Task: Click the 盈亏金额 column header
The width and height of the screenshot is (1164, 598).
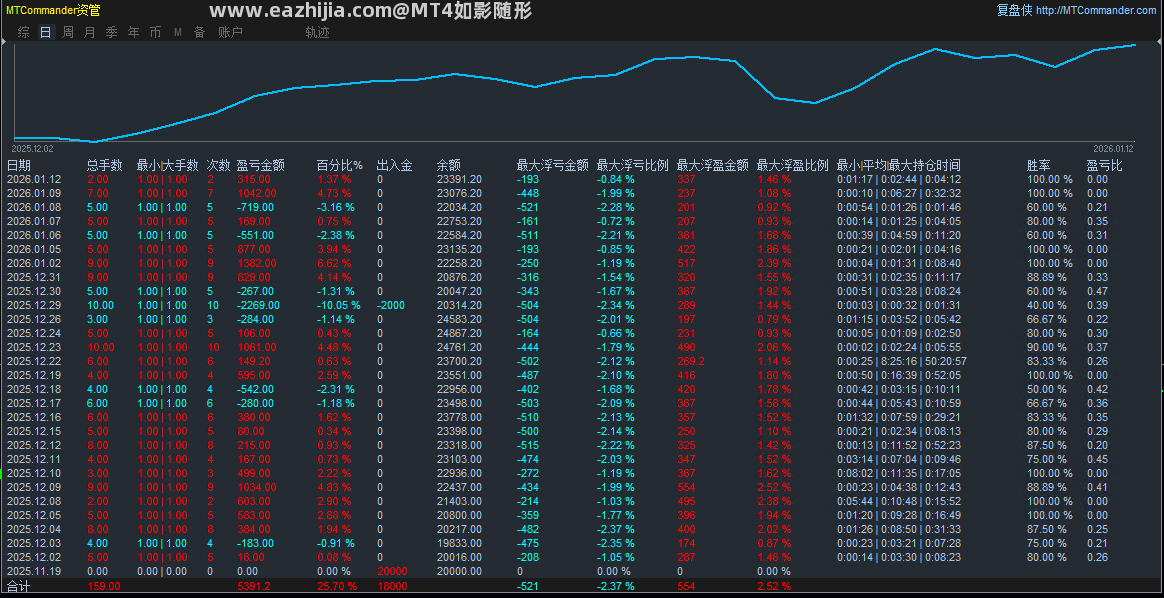Action: tap(261, 165)
